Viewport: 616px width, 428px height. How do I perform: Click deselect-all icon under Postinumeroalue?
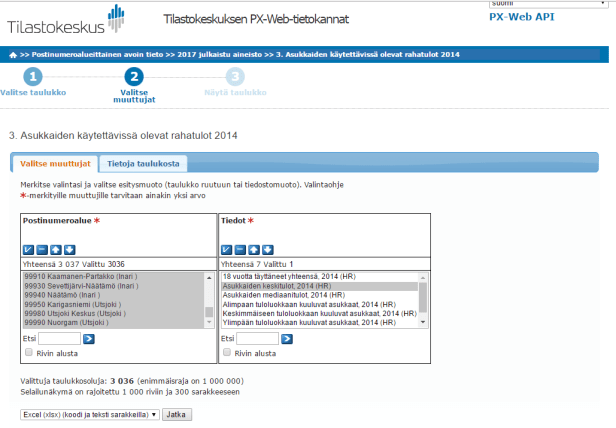(x=41, y=250)
